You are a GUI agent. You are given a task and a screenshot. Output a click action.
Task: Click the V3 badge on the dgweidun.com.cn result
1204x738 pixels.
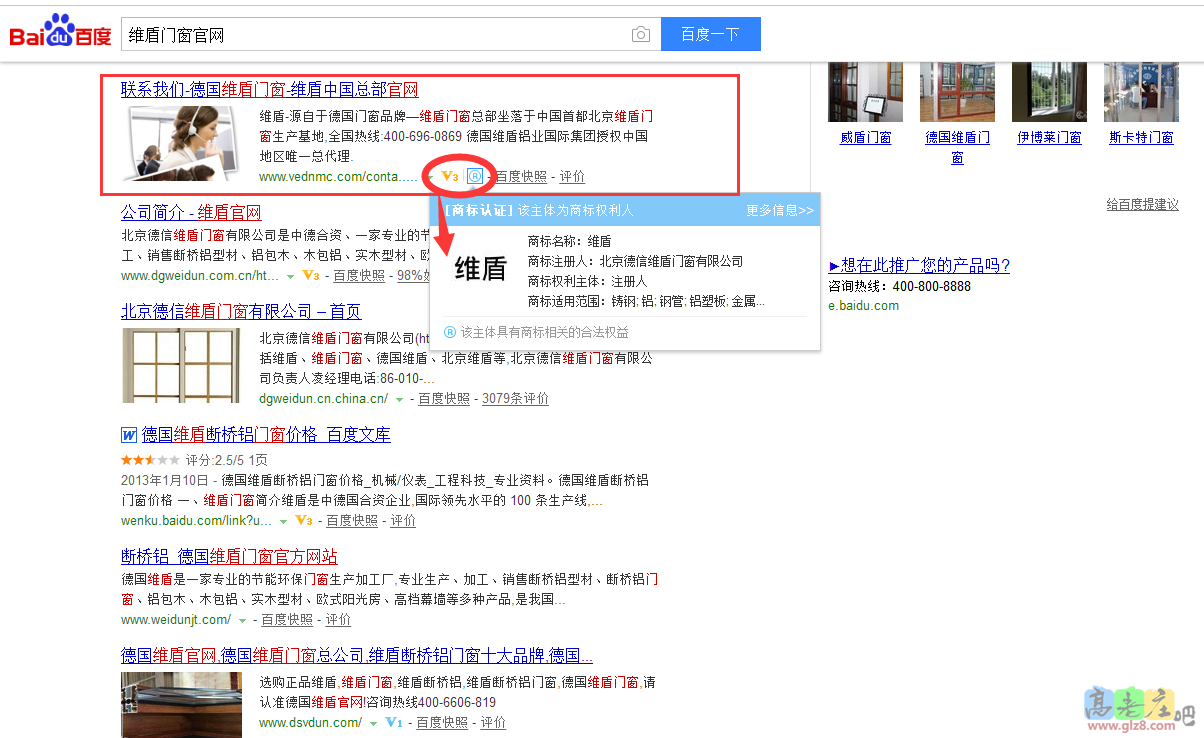click(310, 275)
